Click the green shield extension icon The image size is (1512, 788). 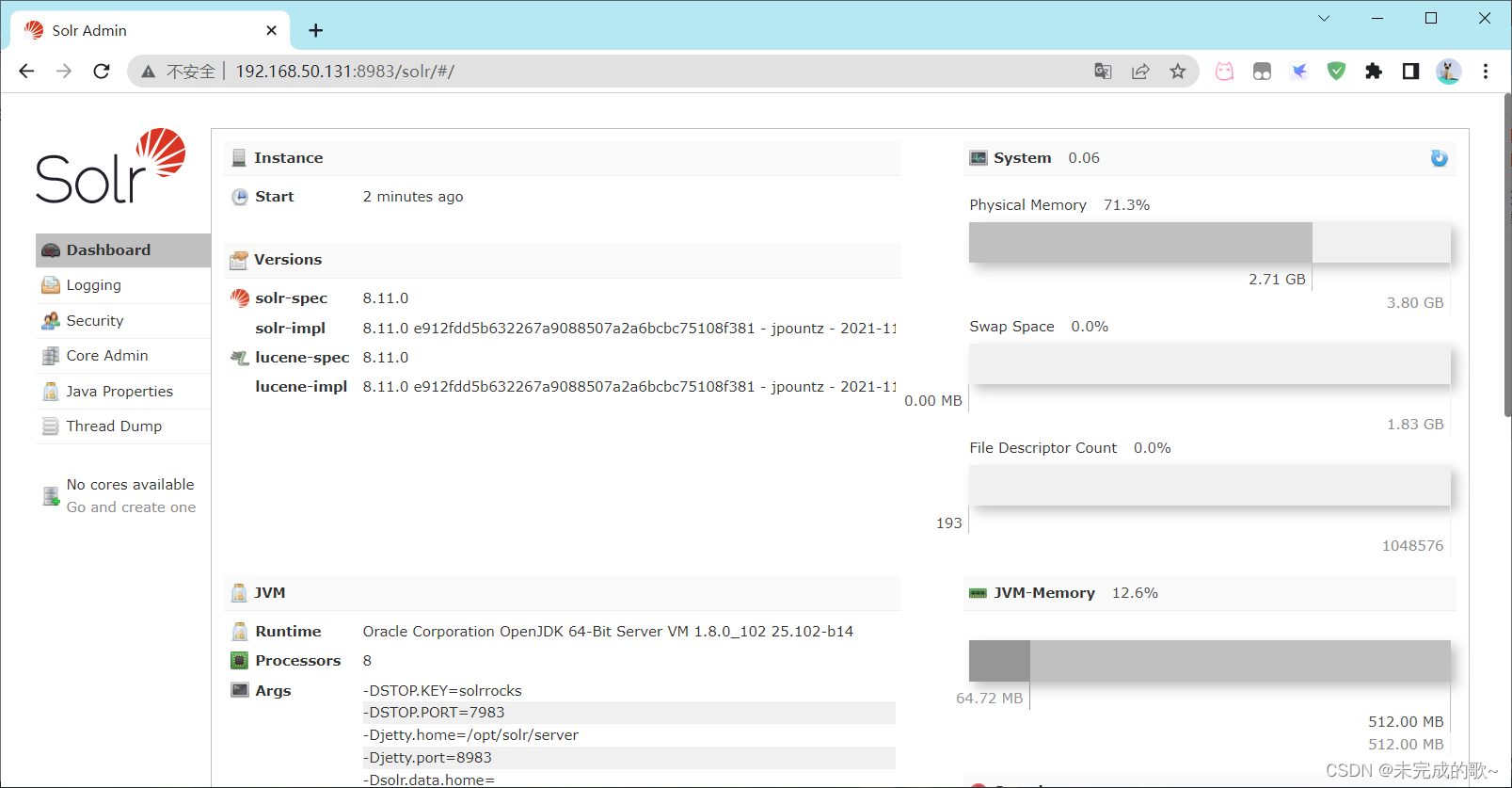[1336, 72]
